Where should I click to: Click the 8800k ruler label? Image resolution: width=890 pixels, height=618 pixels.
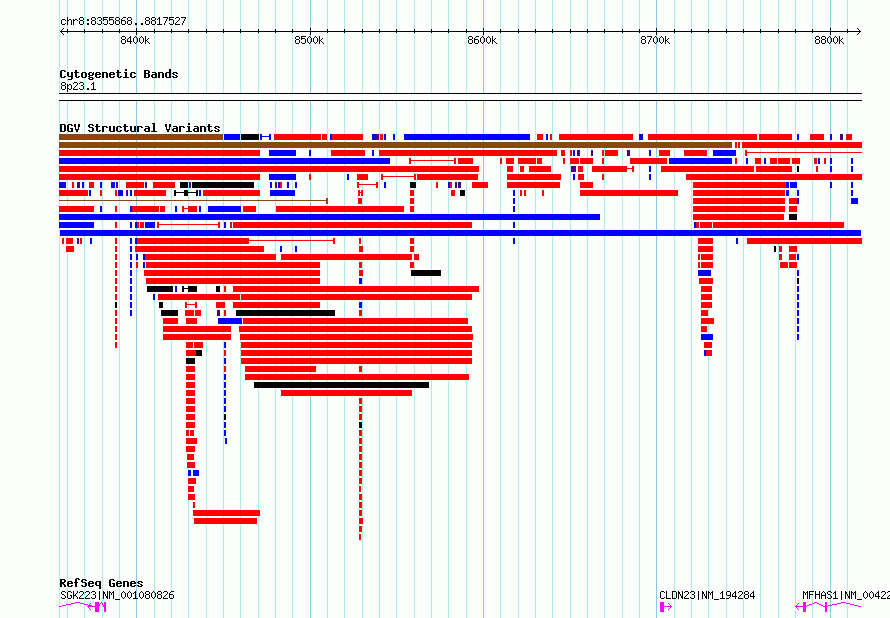[829, 40]
